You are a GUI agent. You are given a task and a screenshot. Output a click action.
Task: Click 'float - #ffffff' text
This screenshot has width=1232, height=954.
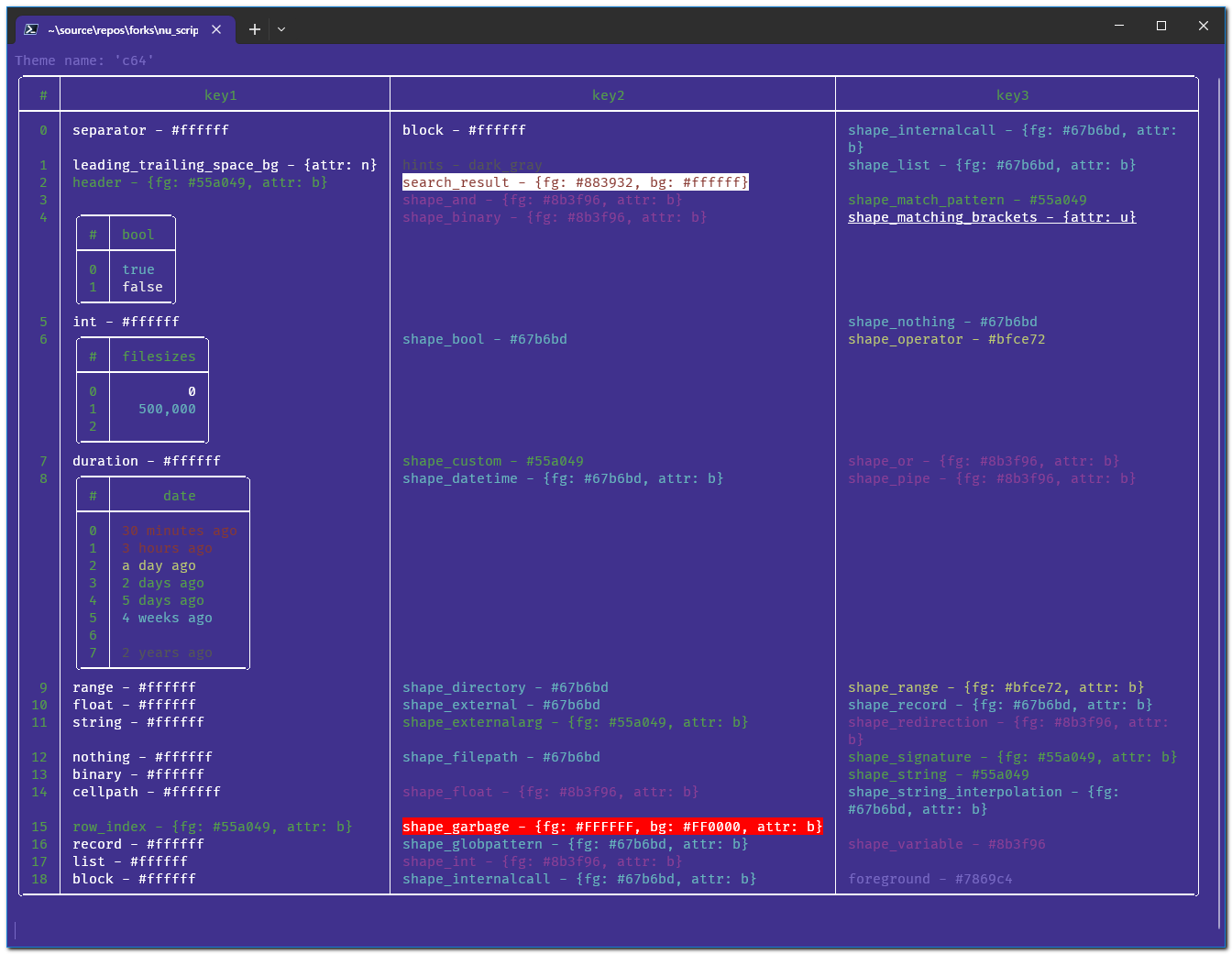click(134, 705)
